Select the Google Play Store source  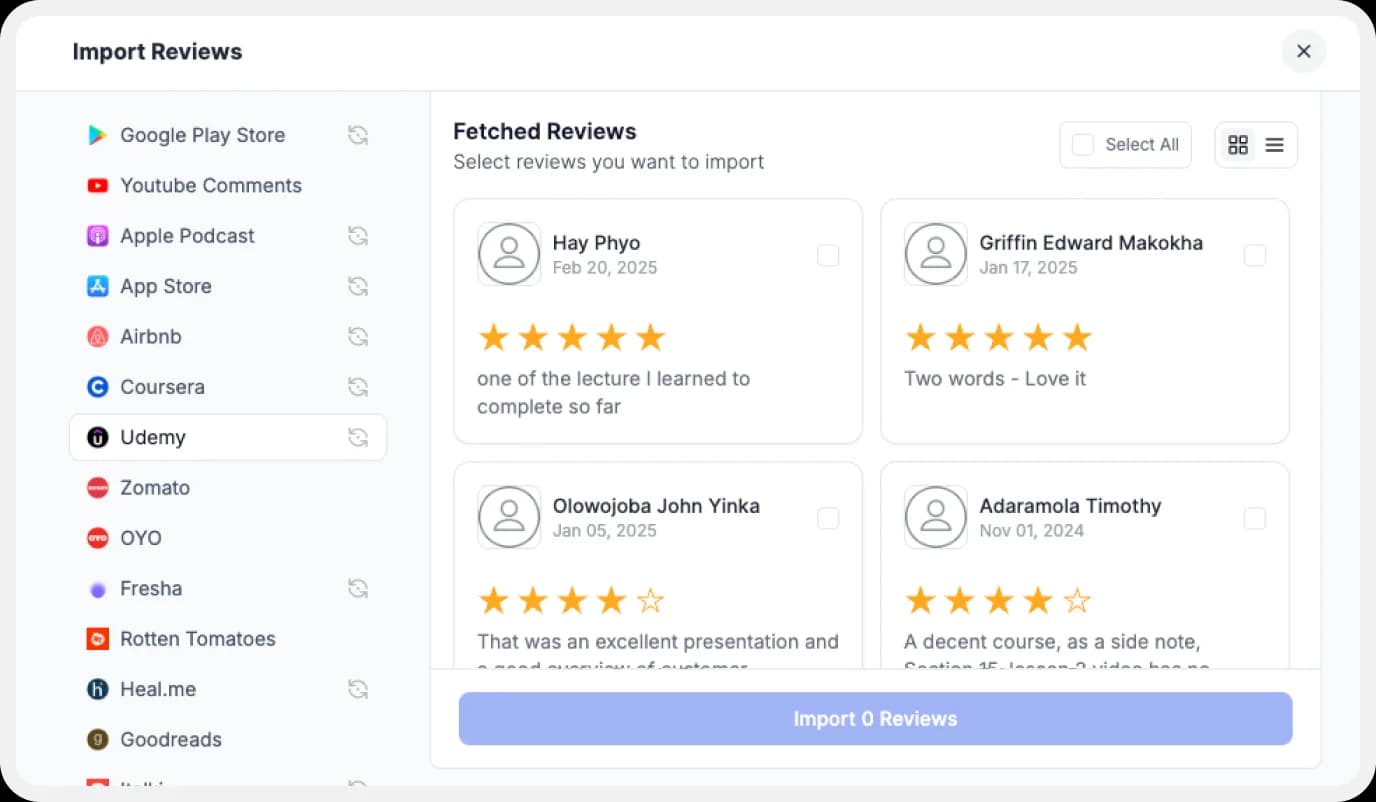(202, 135)
